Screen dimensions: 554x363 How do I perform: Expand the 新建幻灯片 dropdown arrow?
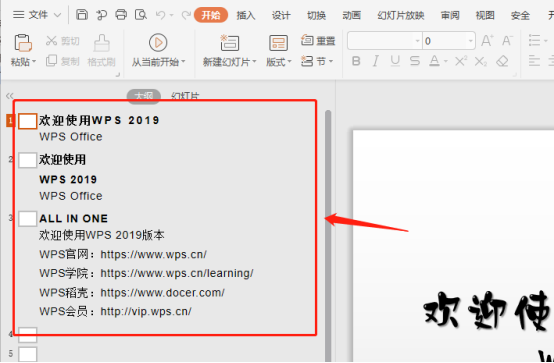(254, 62)
